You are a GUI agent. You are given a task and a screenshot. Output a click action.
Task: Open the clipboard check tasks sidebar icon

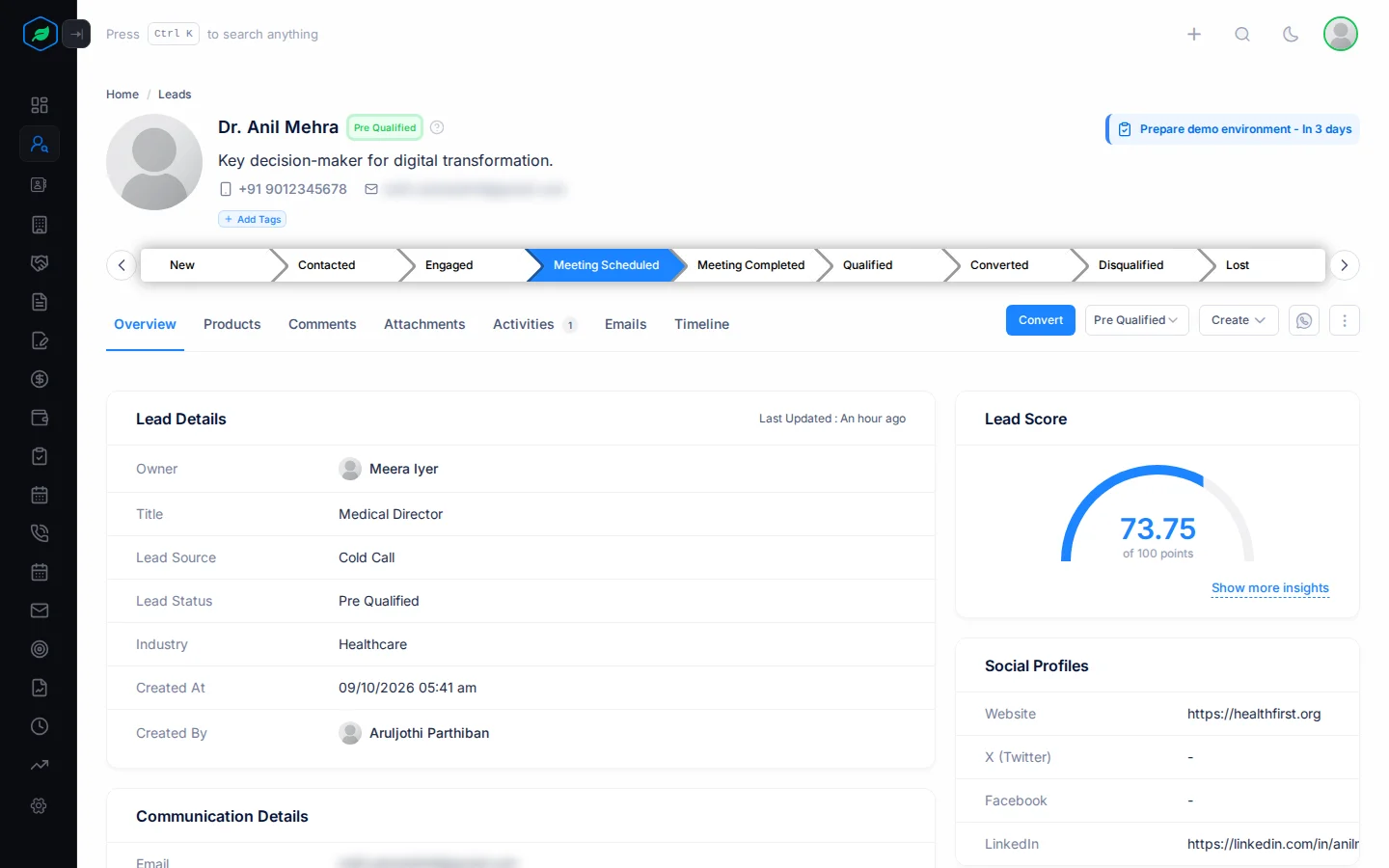pyautogui.click(x=40, y=456)
